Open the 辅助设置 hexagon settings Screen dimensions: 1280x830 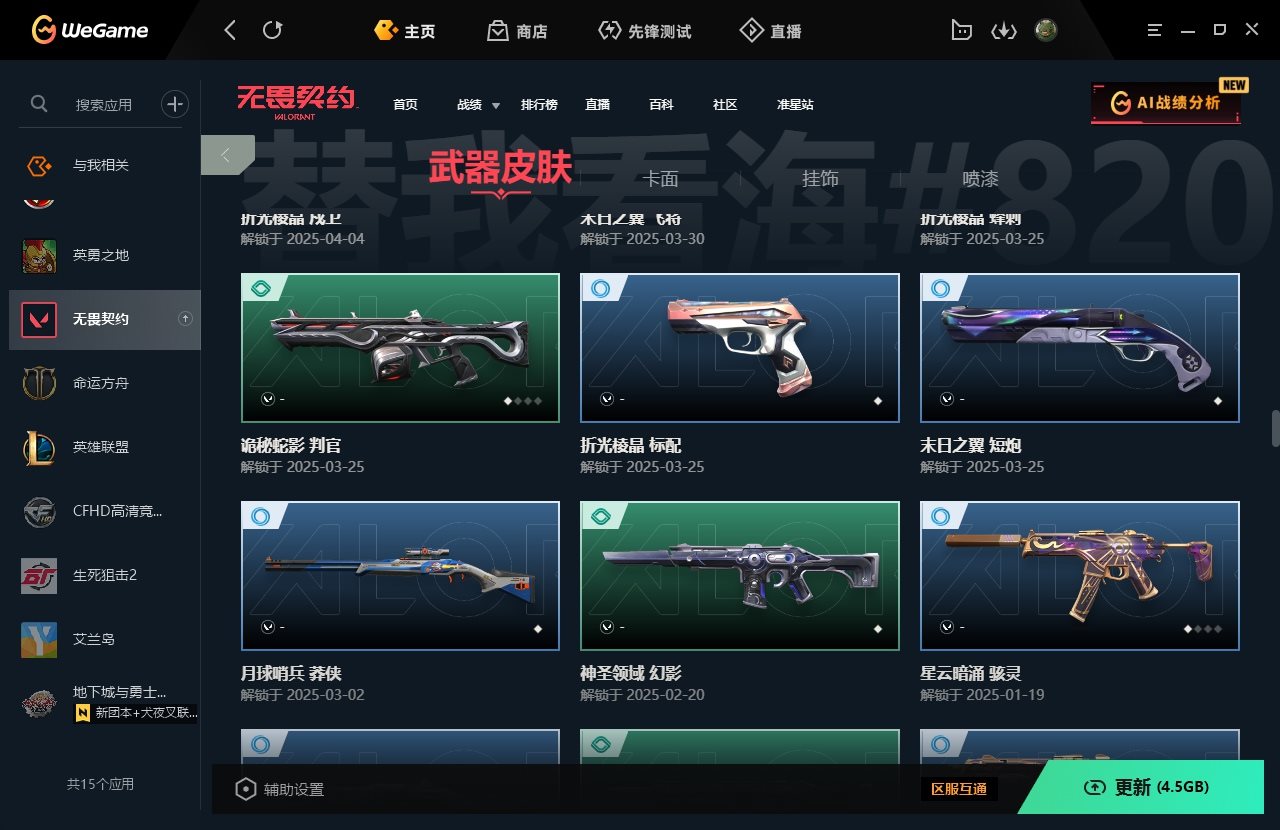[280, 789]
